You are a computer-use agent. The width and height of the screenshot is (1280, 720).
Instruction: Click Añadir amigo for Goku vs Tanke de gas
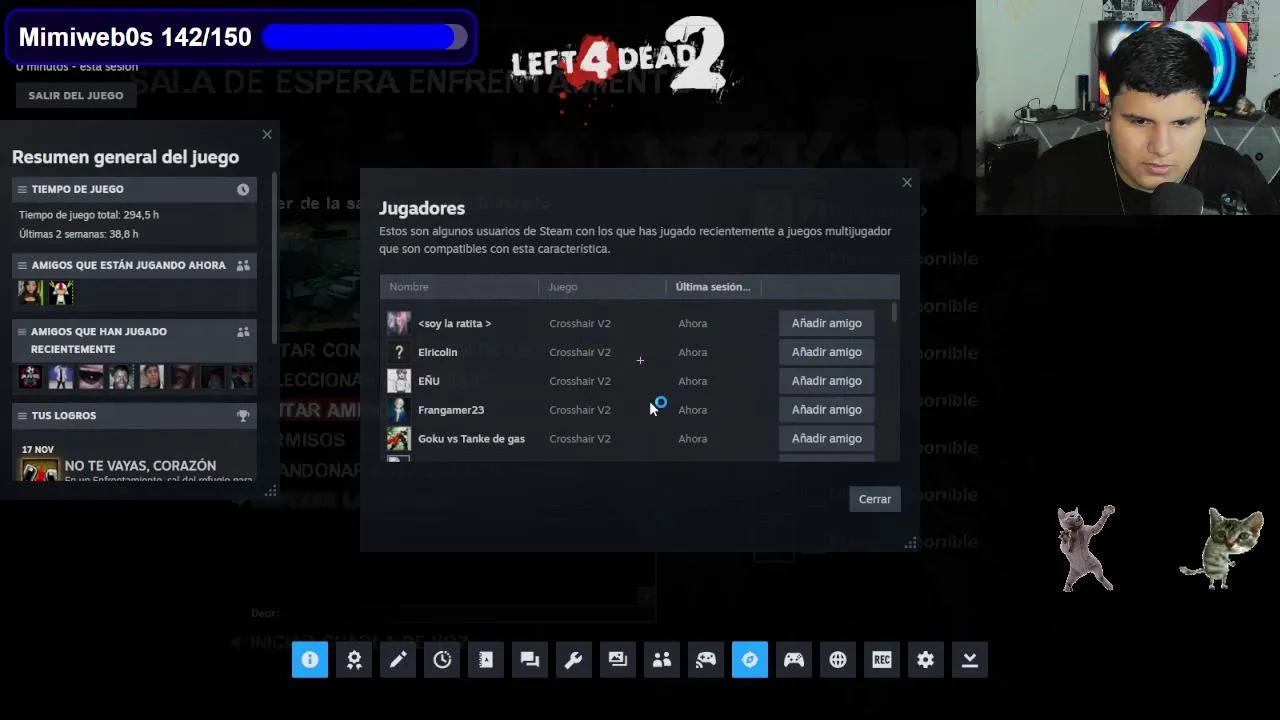click(827, 439)
